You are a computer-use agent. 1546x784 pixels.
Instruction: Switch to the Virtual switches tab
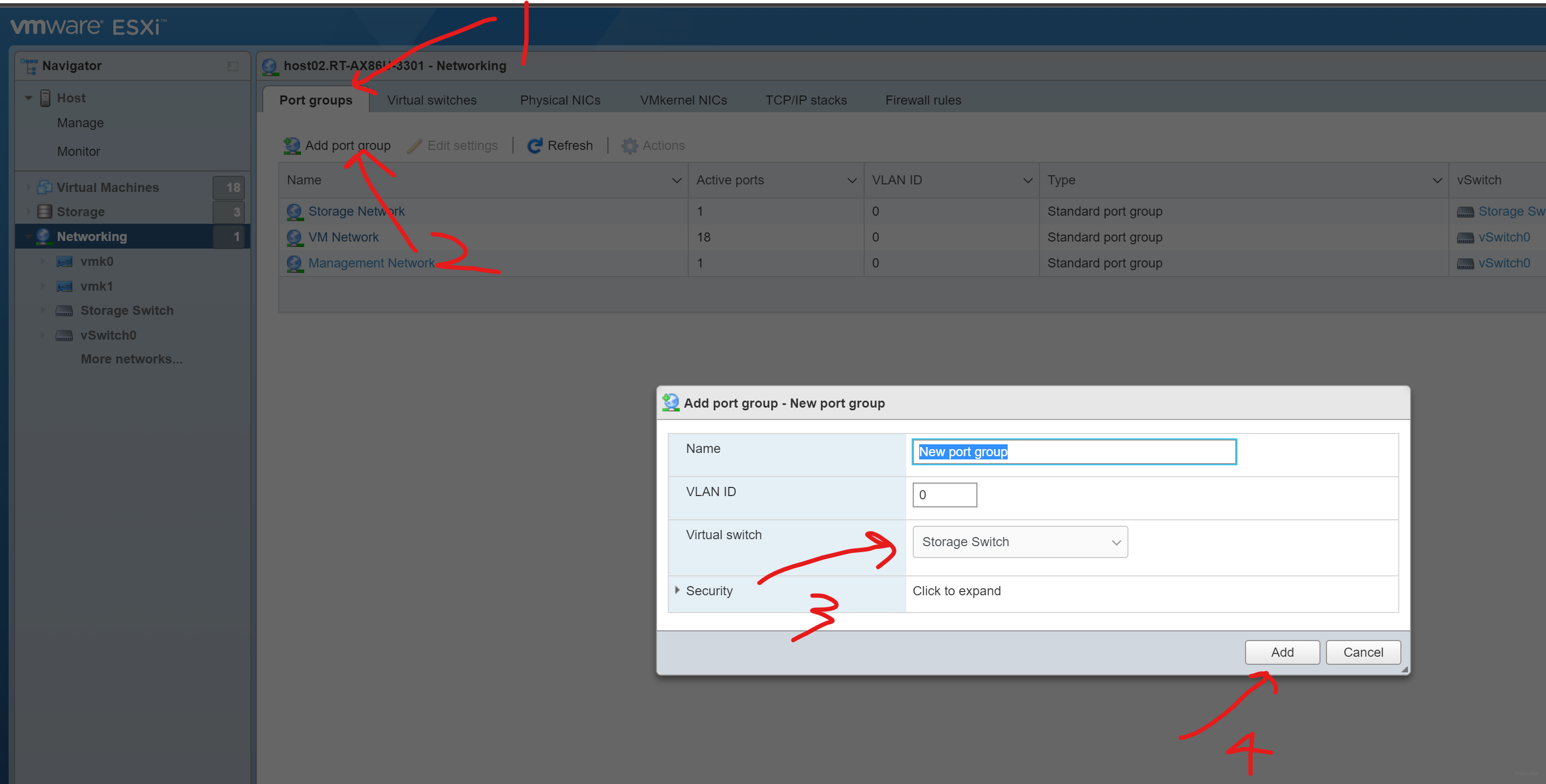tap(432, 100)
